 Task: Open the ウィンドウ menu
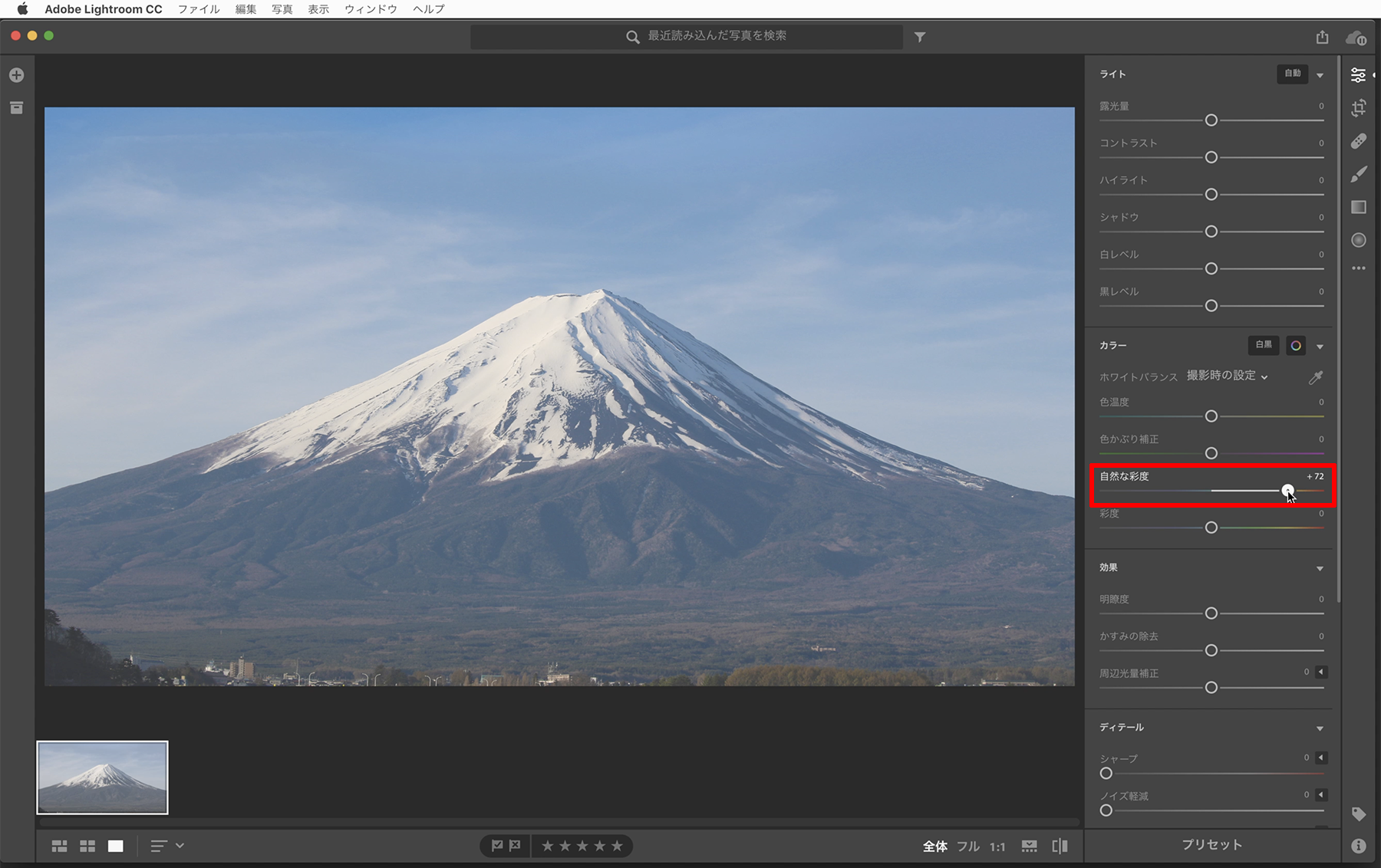[x=371, y=9]
